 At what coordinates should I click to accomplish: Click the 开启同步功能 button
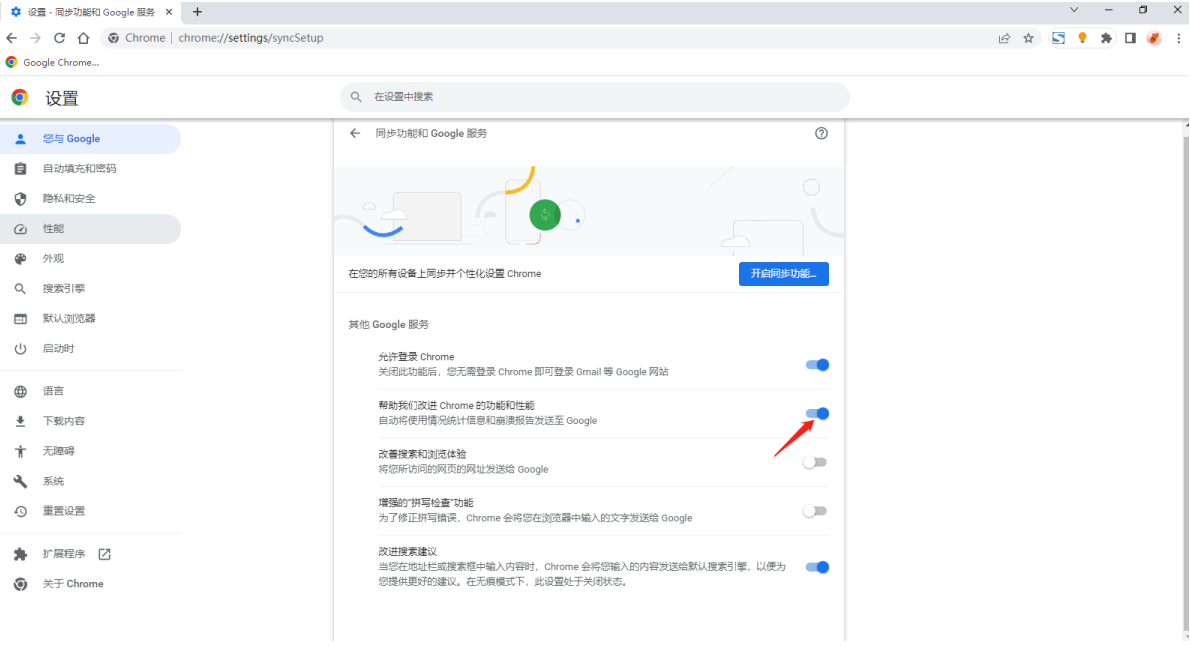click(x=783, y=274)
